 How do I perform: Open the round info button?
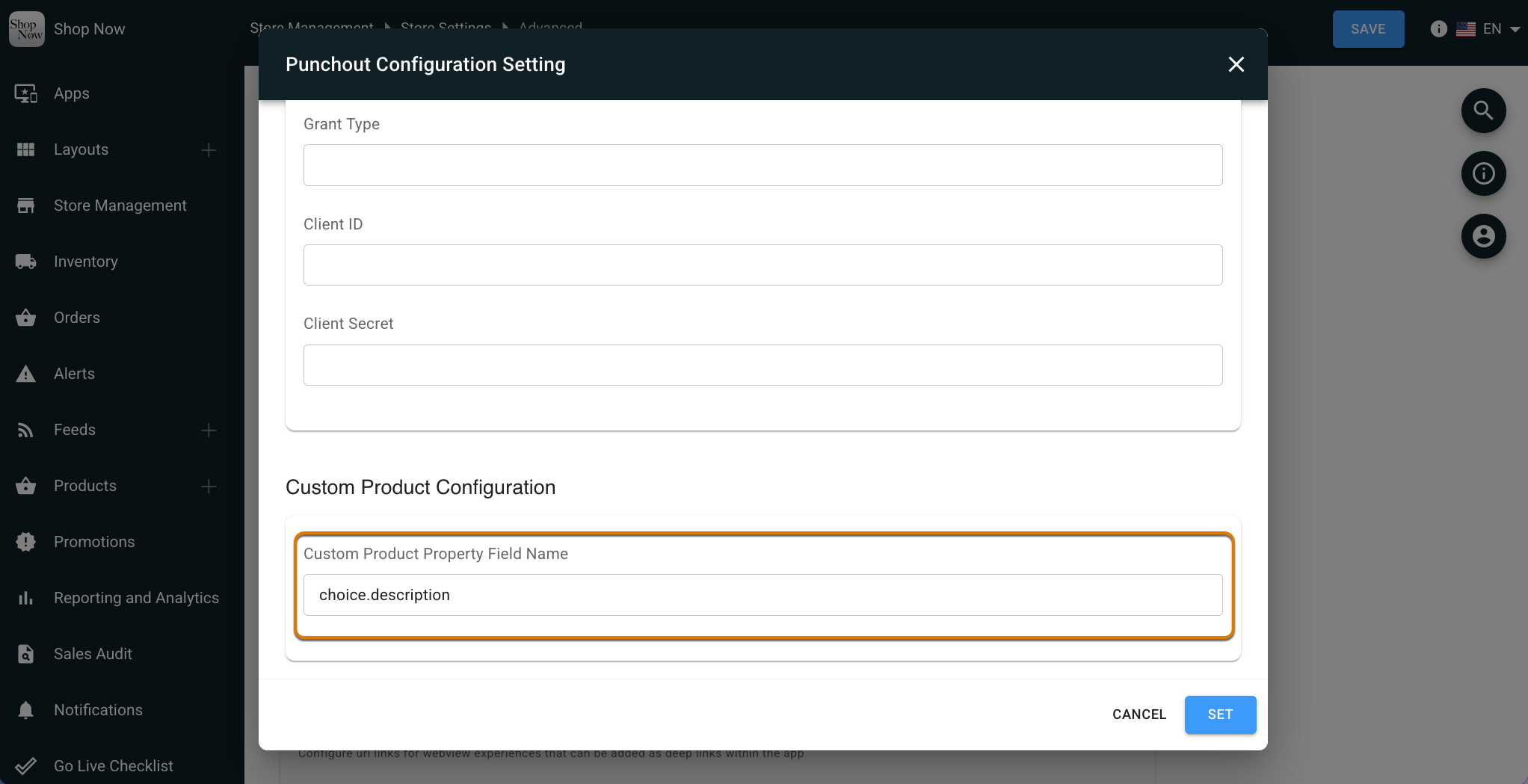coord(1484,173)
